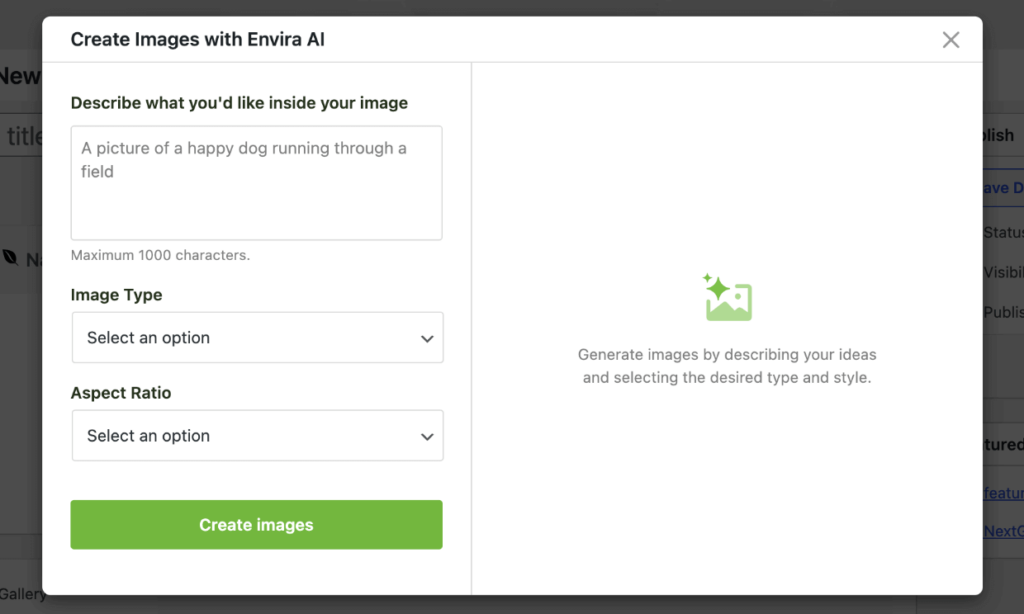Click the Aspect Ratio chevron arrow
Viewport: 1024px width, 614px height.
[427, 436]
